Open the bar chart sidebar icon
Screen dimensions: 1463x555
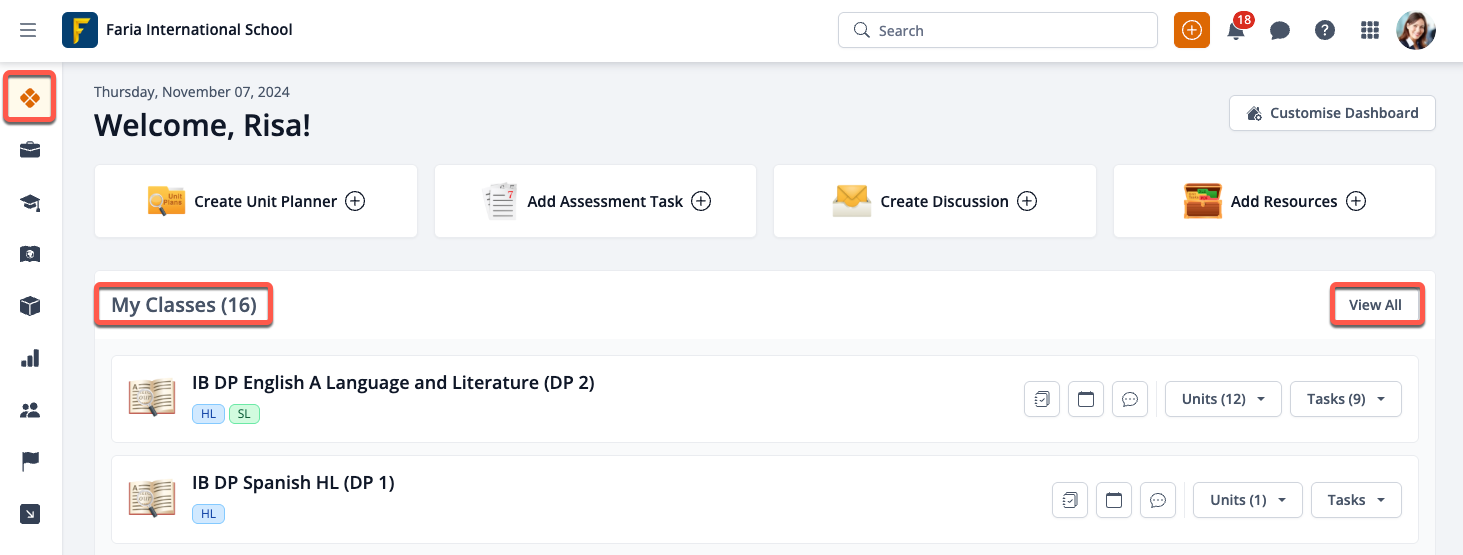tap(30, 358)
